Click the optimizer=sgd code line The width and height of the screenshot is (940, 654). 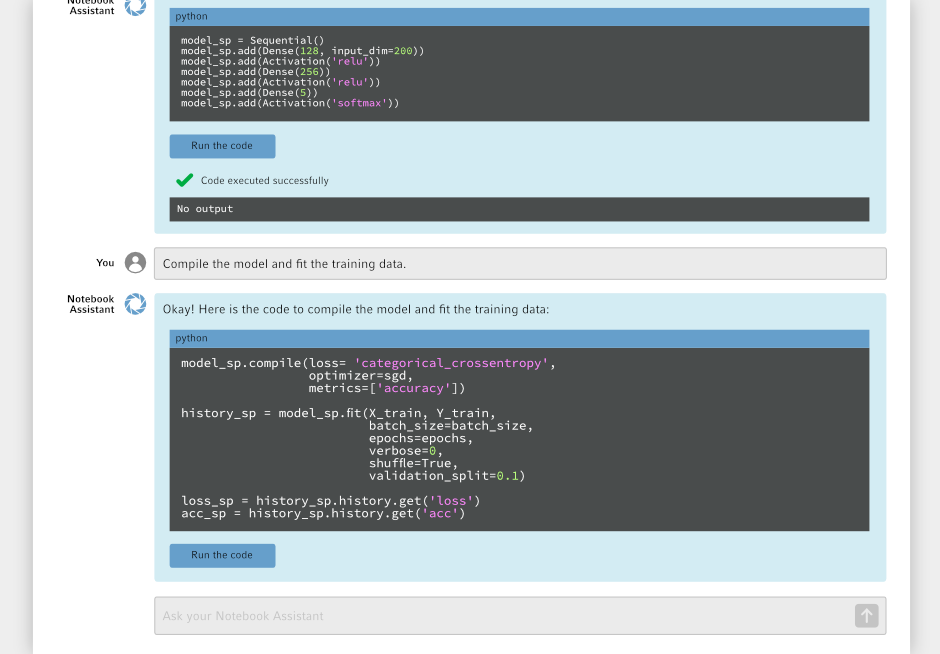pyautogui.click(x=361, y=376)
